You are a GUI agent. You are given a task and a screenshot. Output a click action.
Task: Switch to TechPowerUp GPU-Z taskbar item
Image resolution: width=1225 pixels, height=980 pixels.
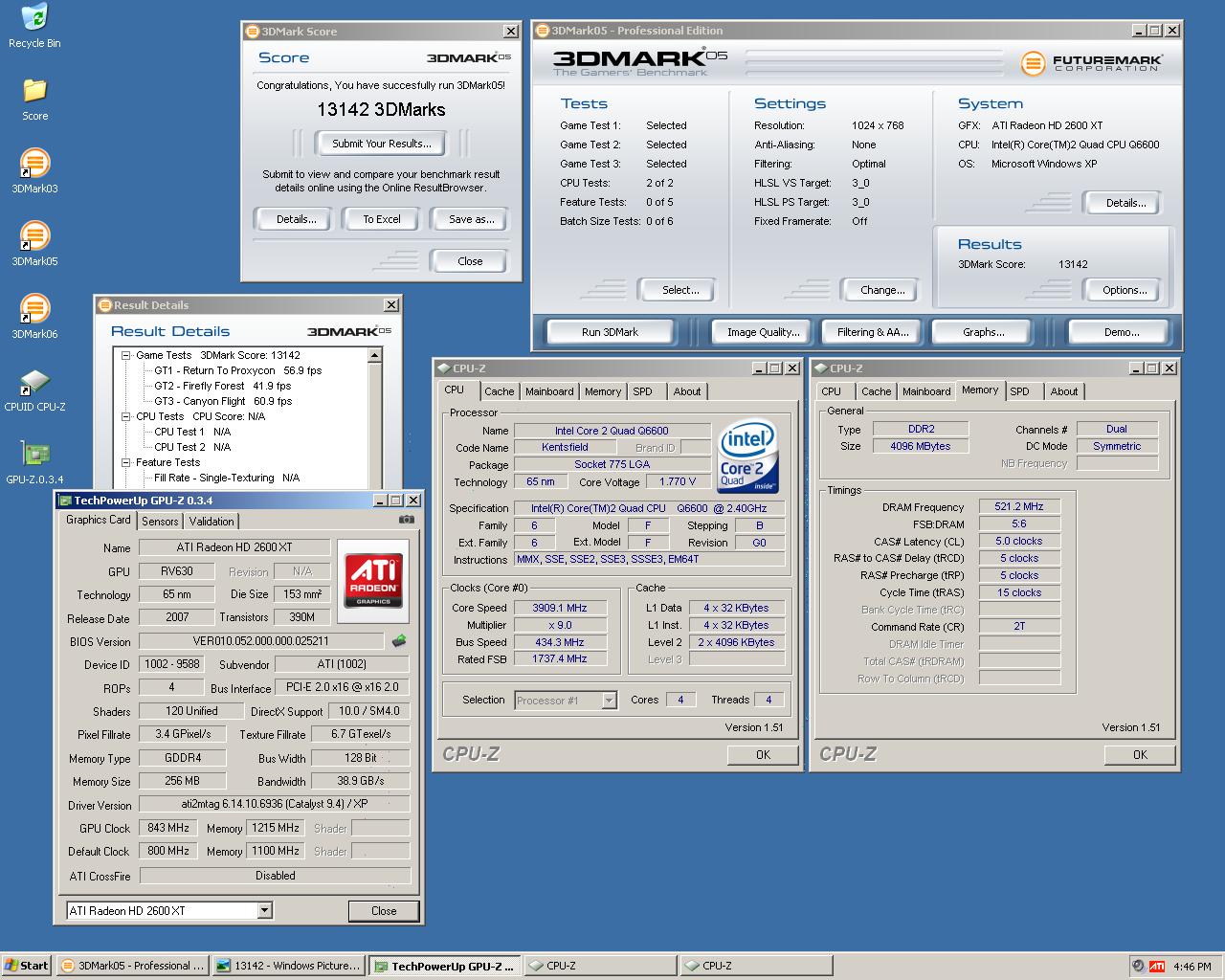(445, 966)
